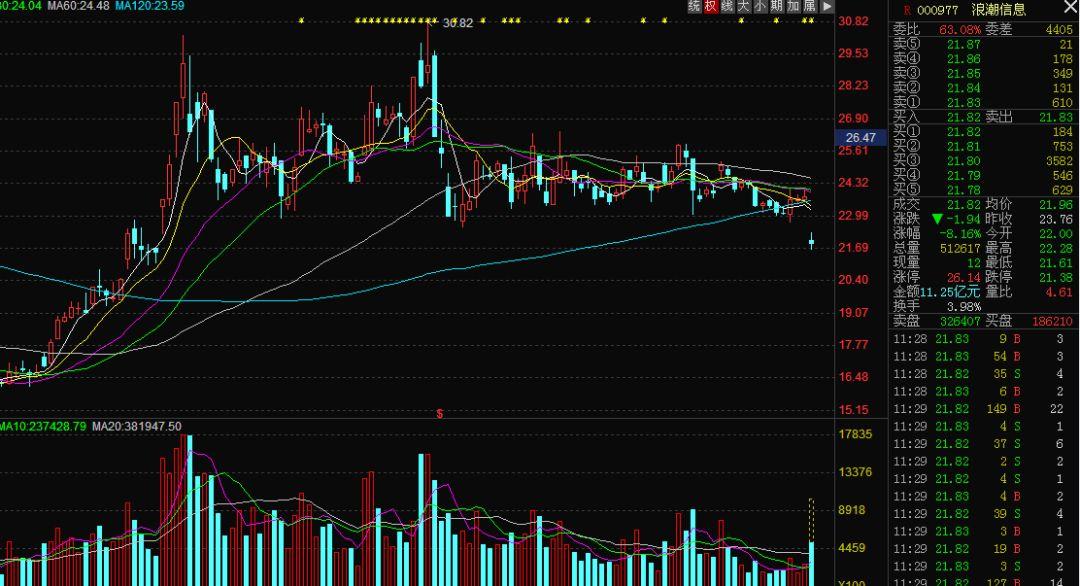1080x586 pixels.
Task: Click the 换手 3.98% value
Action: 964,306
